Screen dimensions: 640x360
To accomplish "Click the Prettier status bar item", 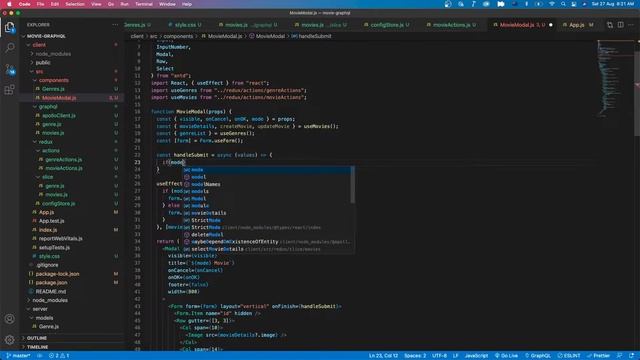I will click(x=599, y=356).
